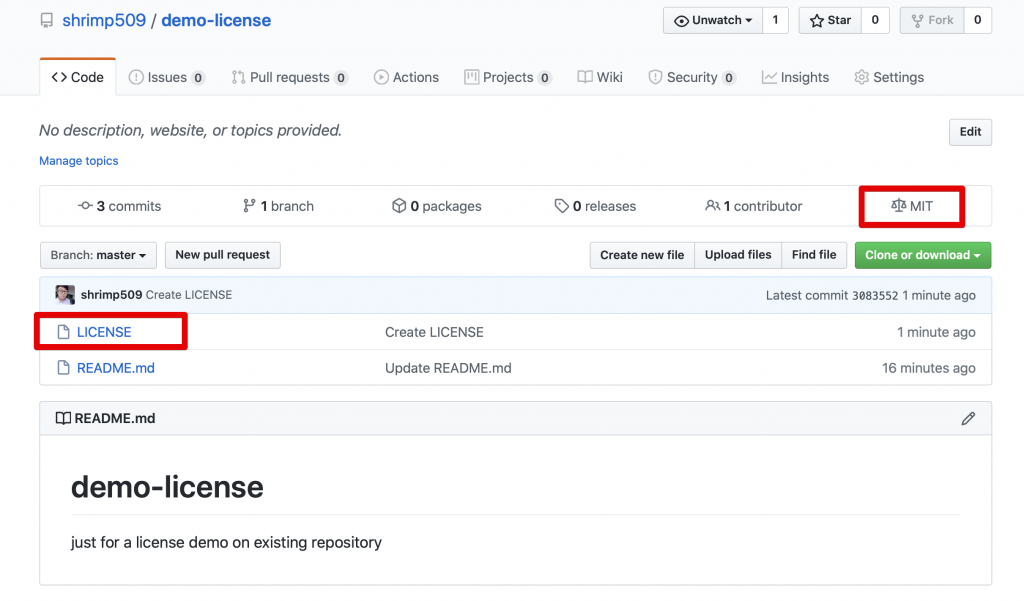
Task: Open the Unwatch dropdown
Action: (712, 20)
